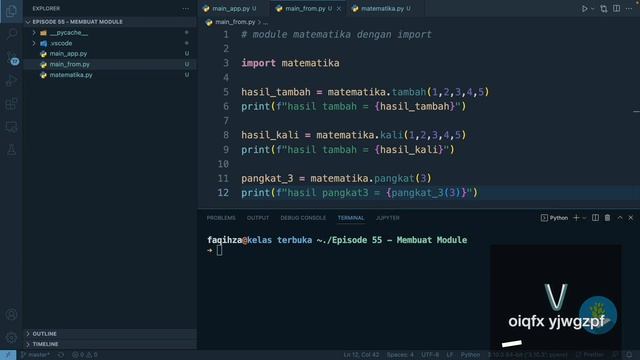Open the OUTPUT panel tab
Image resolution: width=640 pixels, height=360 pixels.
tap(258, 218)
